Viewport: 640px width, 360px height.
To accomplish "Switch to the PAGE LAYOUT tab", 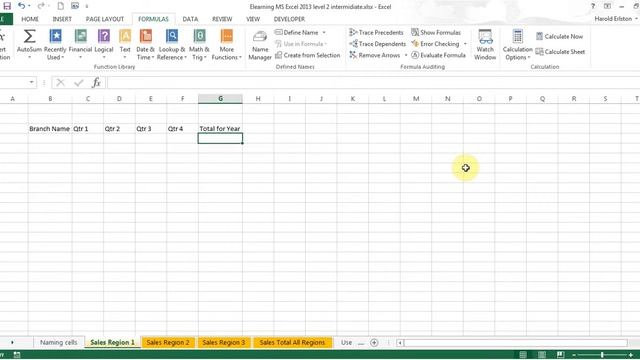I will (x=105, y=19).
